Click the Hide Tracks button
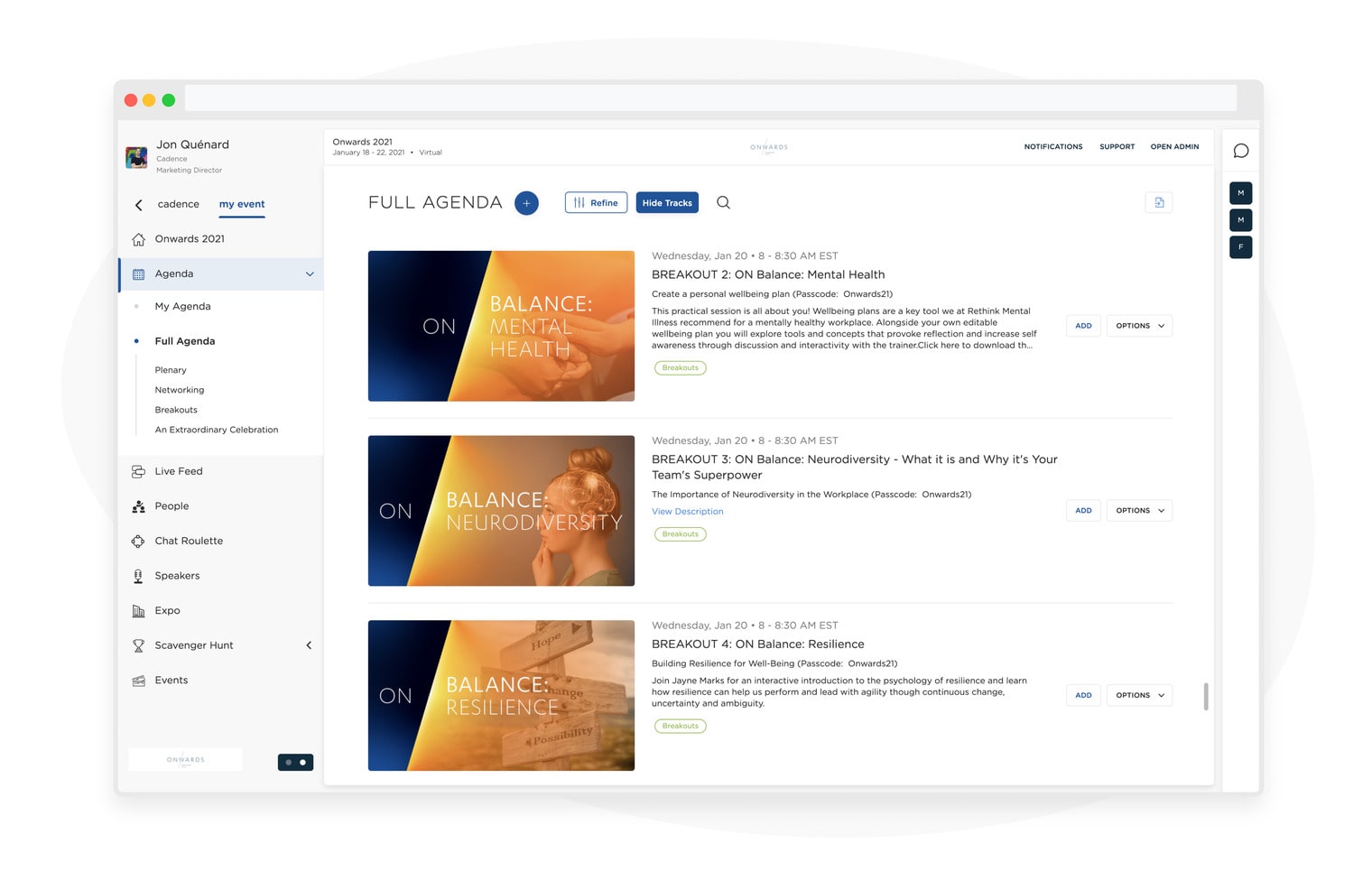Image resolution: width=1372 pixels, height=871 pixels. tap(667, 203)
